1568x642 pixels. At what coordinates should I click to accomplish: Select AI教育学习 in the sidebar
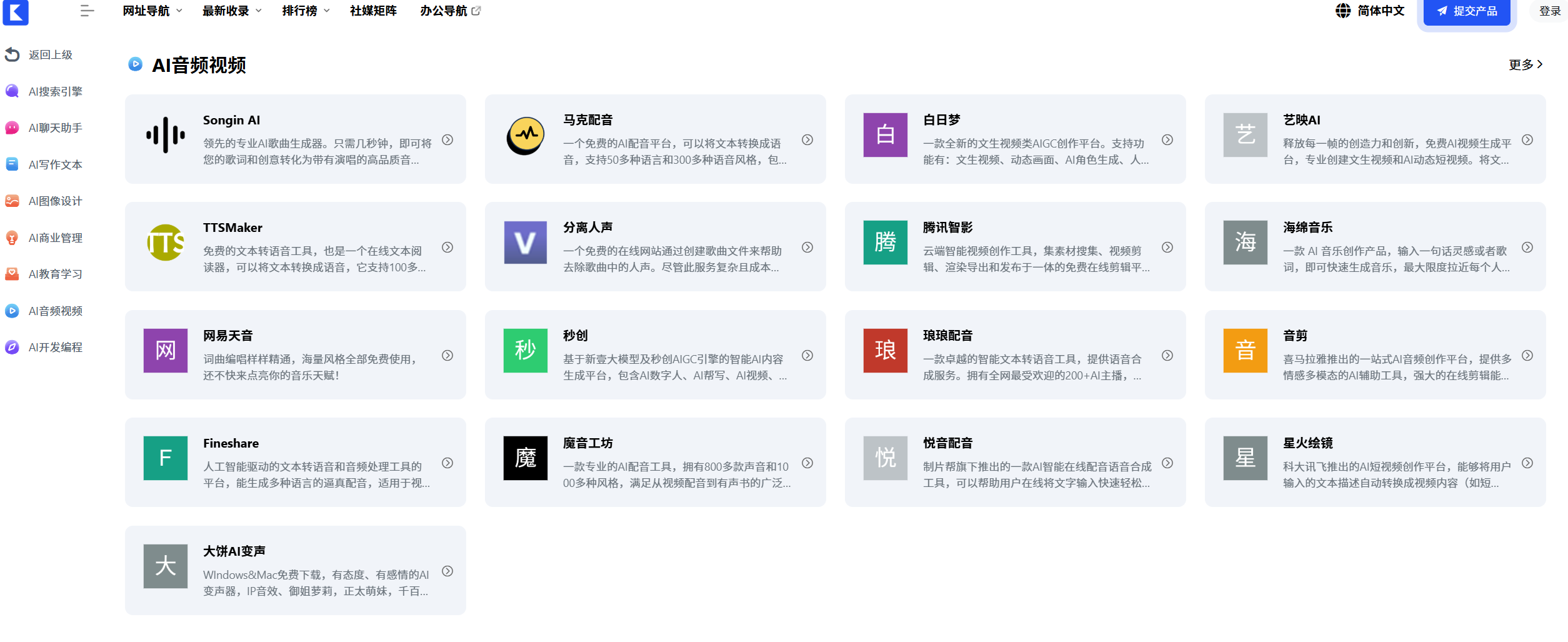point(44,274)
